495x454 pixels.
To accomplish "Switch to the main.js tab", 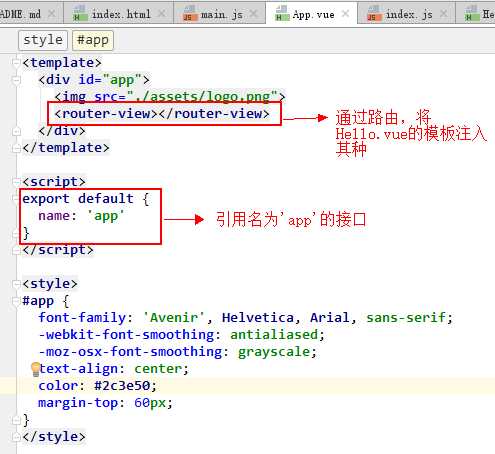I will (x=219, y=14).
